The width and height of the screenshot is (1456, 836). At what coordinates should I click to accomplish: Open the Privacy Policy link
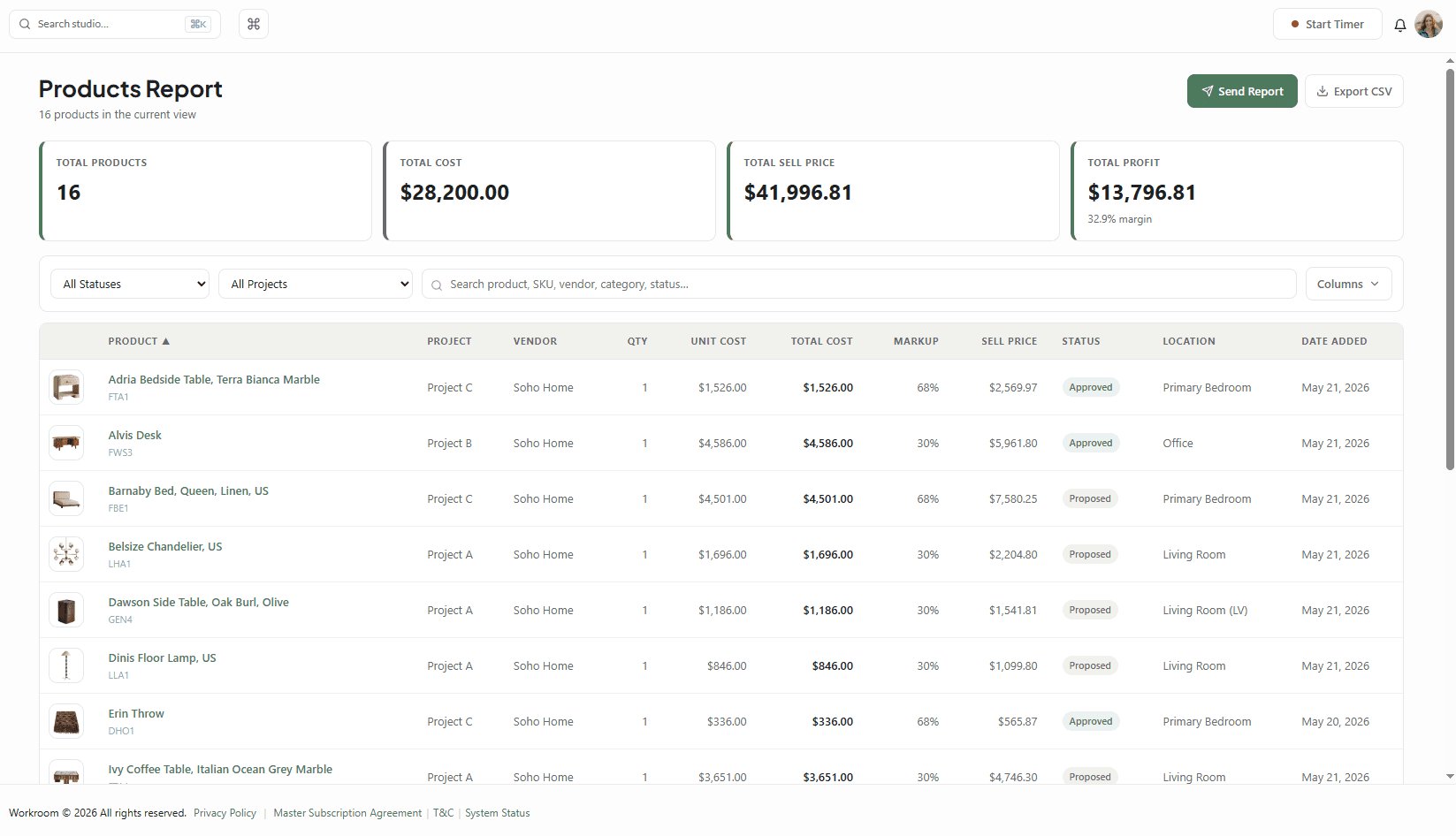click(225, 813)
